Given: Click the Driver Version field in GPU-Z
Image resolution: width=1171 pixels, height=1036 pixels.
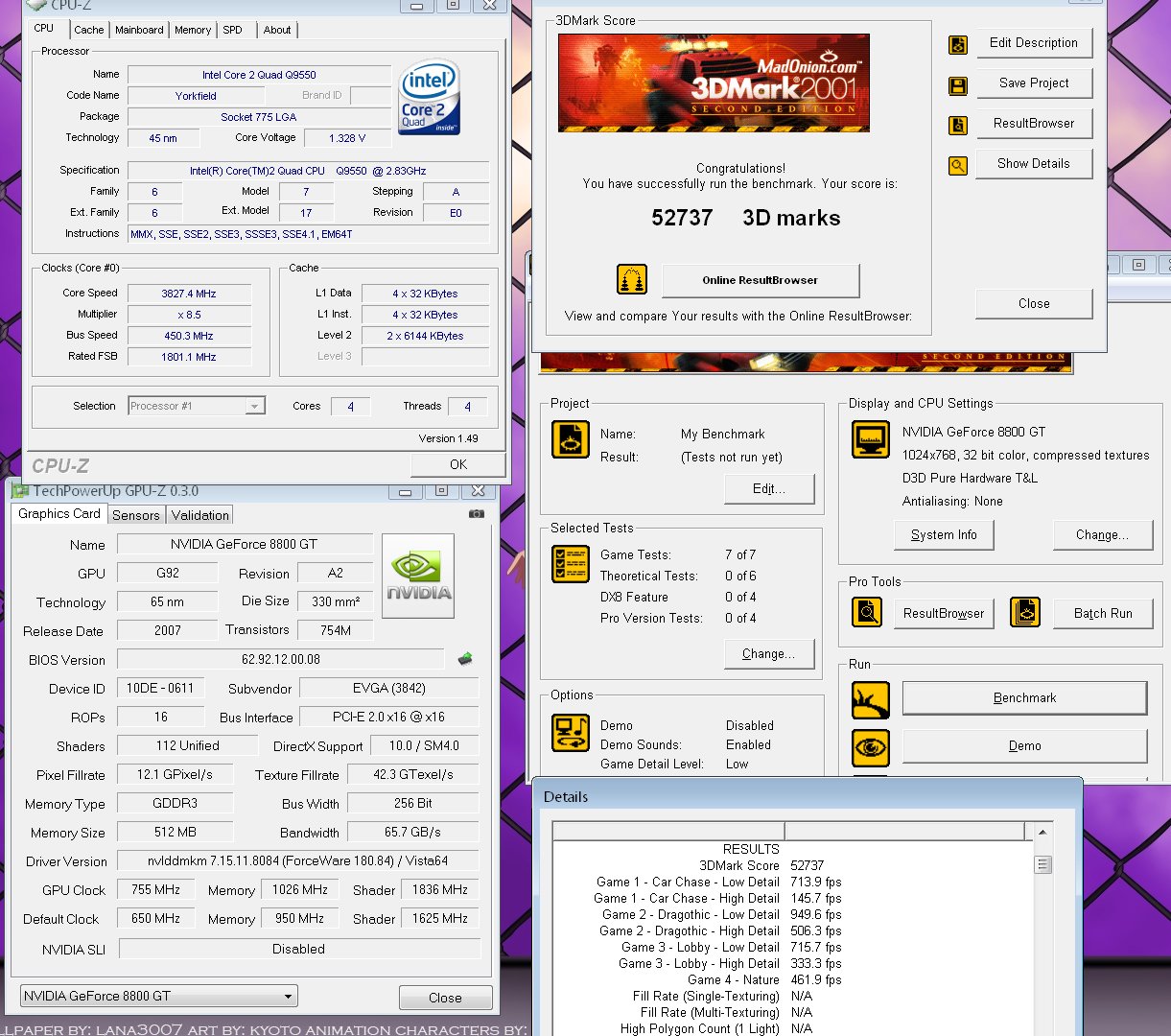Looking at the screenshot, I should (x=298, y=861).
